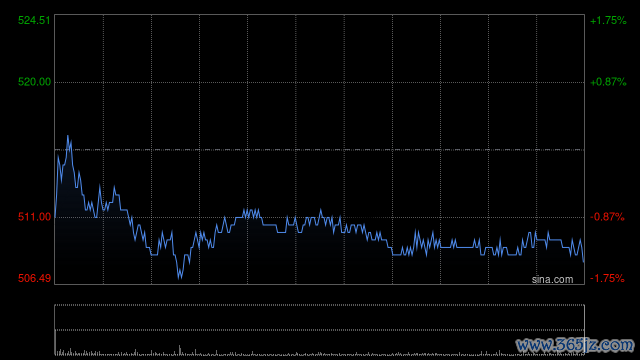Click the -1.75% percentage label

(607, 278)
